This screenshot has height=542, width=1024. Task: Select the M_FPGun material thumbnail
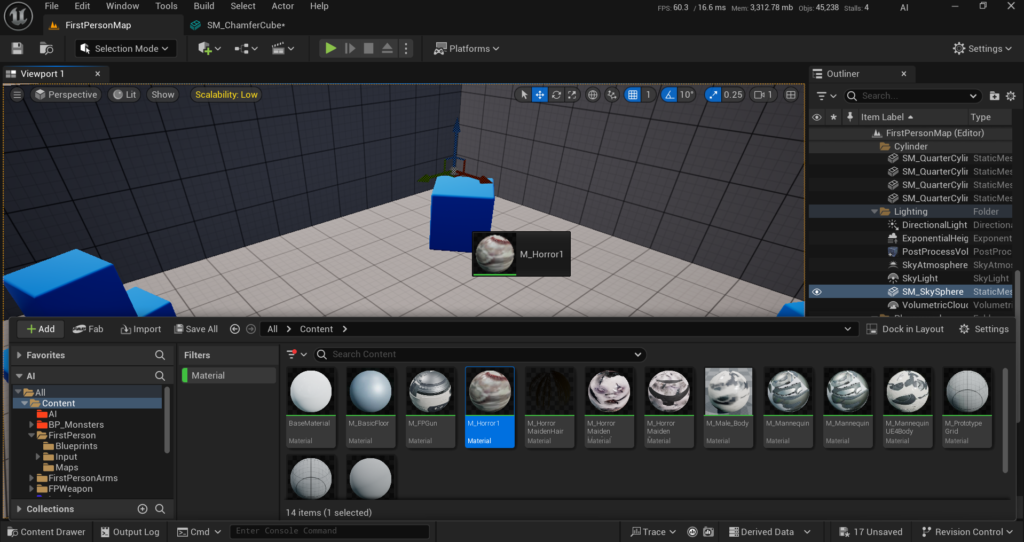coord(430,391)
